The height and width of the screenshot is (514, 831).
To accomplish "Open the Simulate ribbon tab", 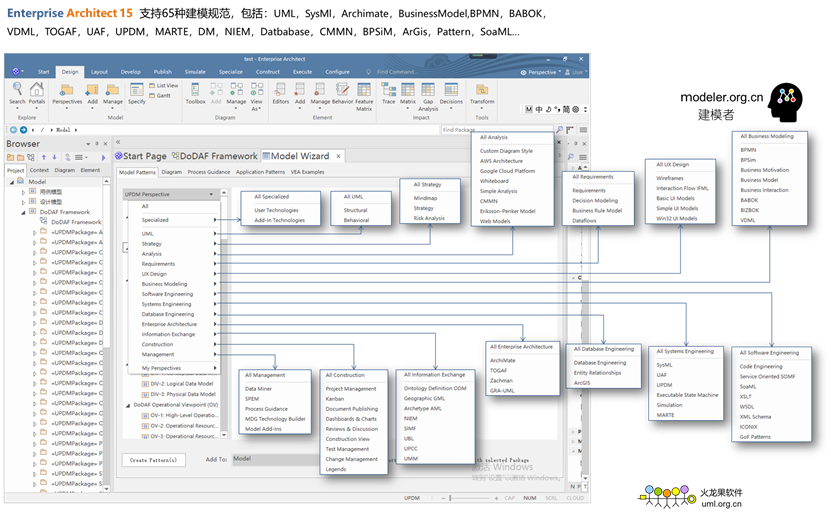I will pos(195,72).
